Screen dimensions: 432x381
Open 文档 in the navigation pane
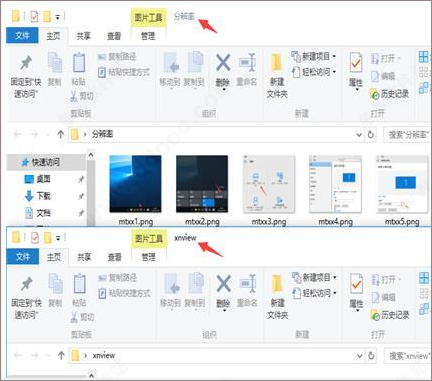38,212
